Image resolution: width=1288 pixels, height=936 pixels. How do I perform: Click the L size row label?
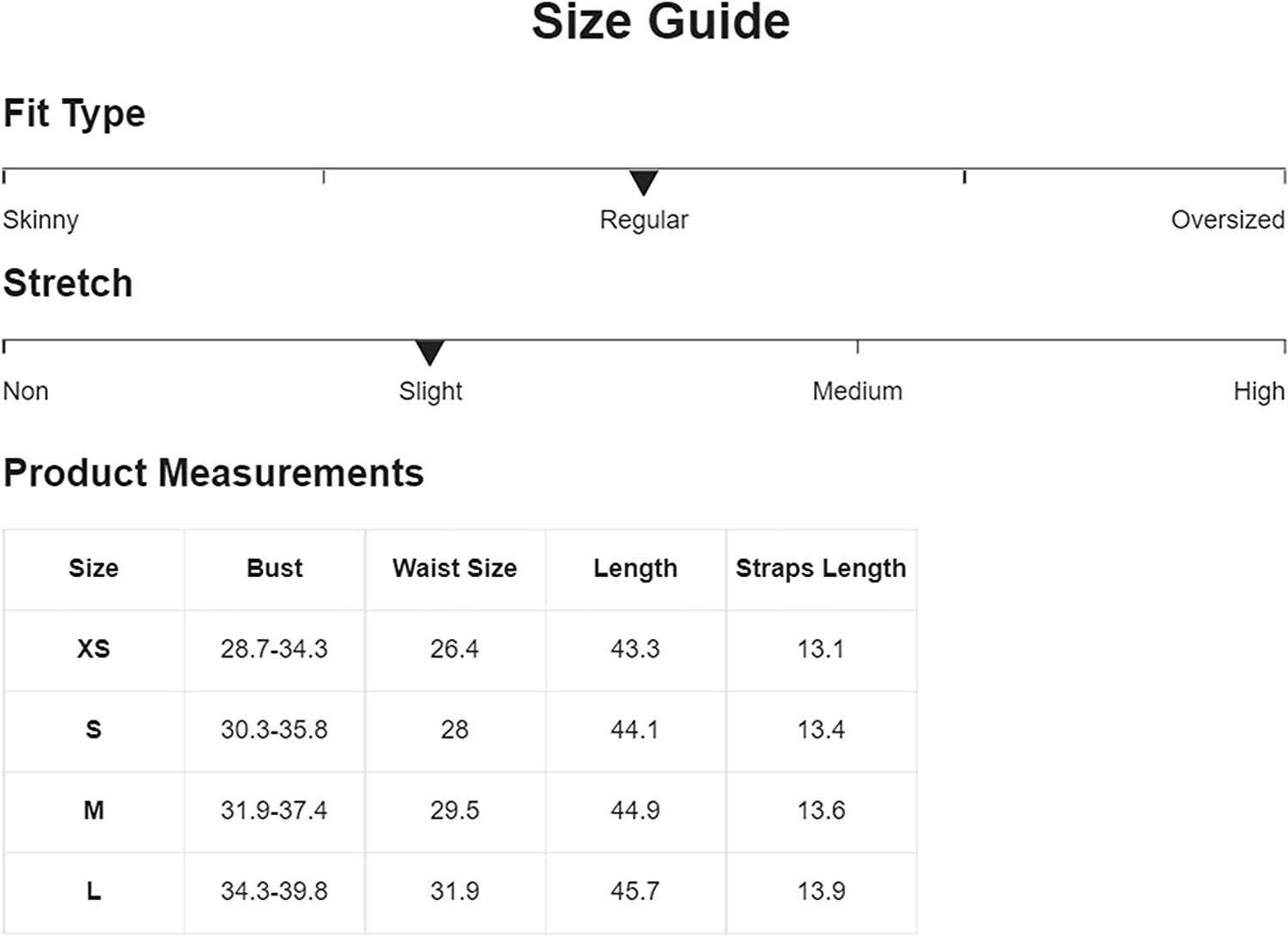click(x=94, y=891)
